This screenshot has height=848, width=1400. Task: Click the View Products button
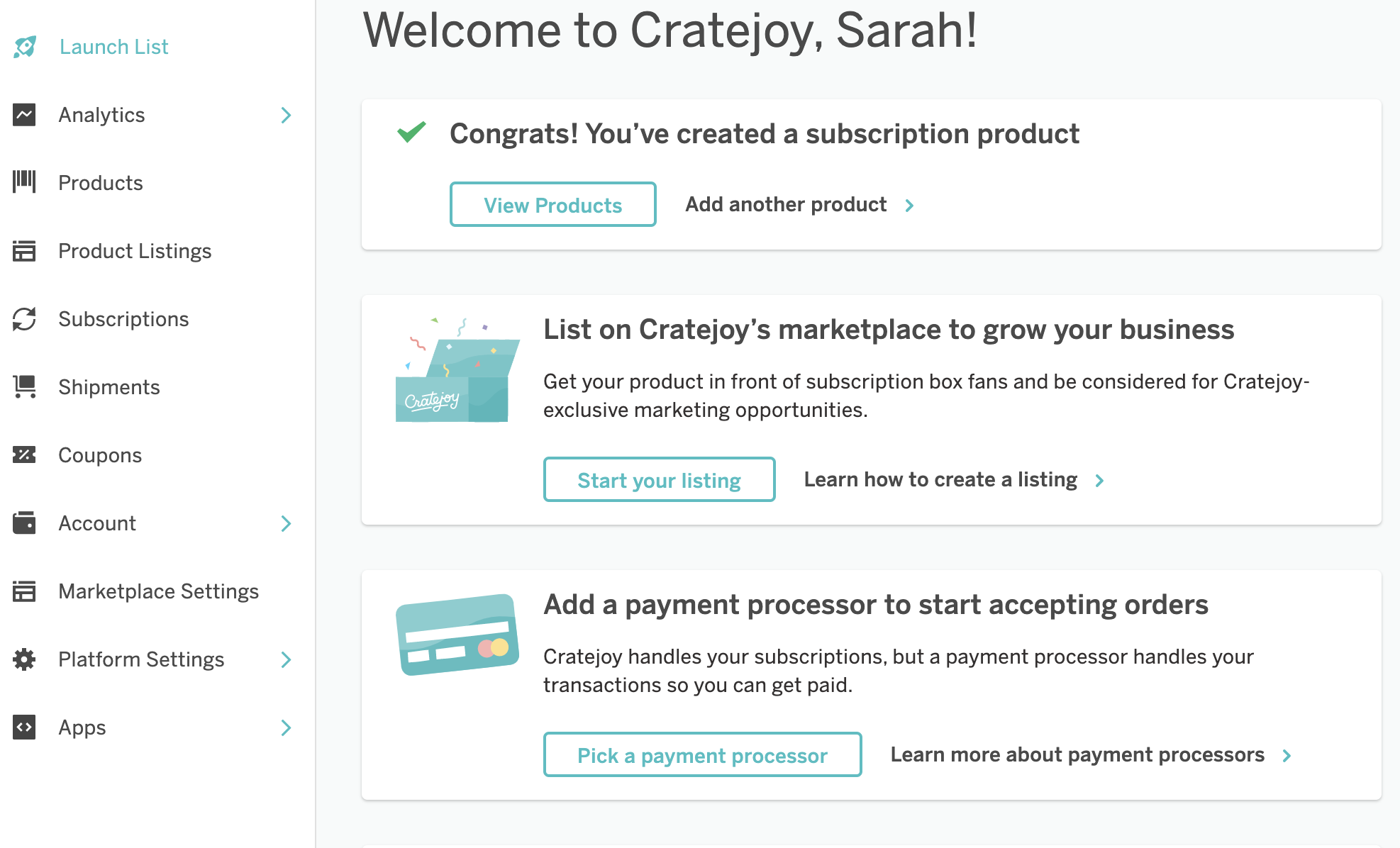[552, 205]
